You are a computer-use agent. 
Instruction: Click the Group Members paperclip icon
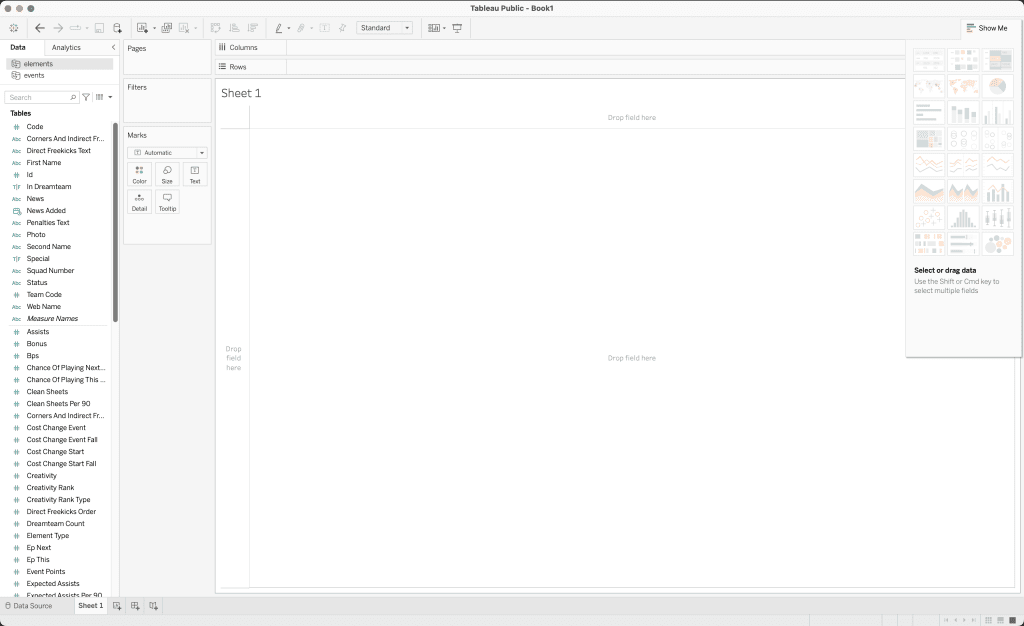301,28
